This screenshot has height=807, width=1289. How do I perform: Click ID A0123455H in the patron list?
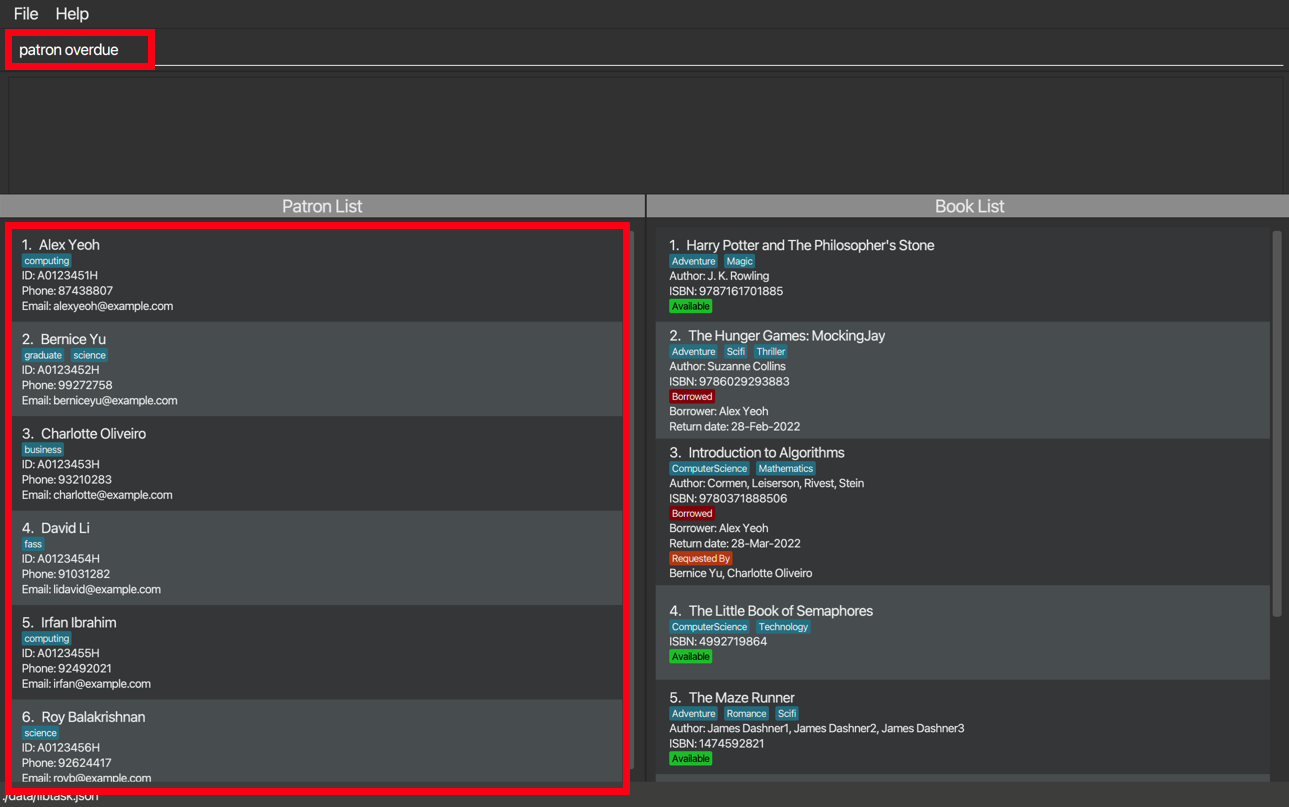[x=60, y=653]
